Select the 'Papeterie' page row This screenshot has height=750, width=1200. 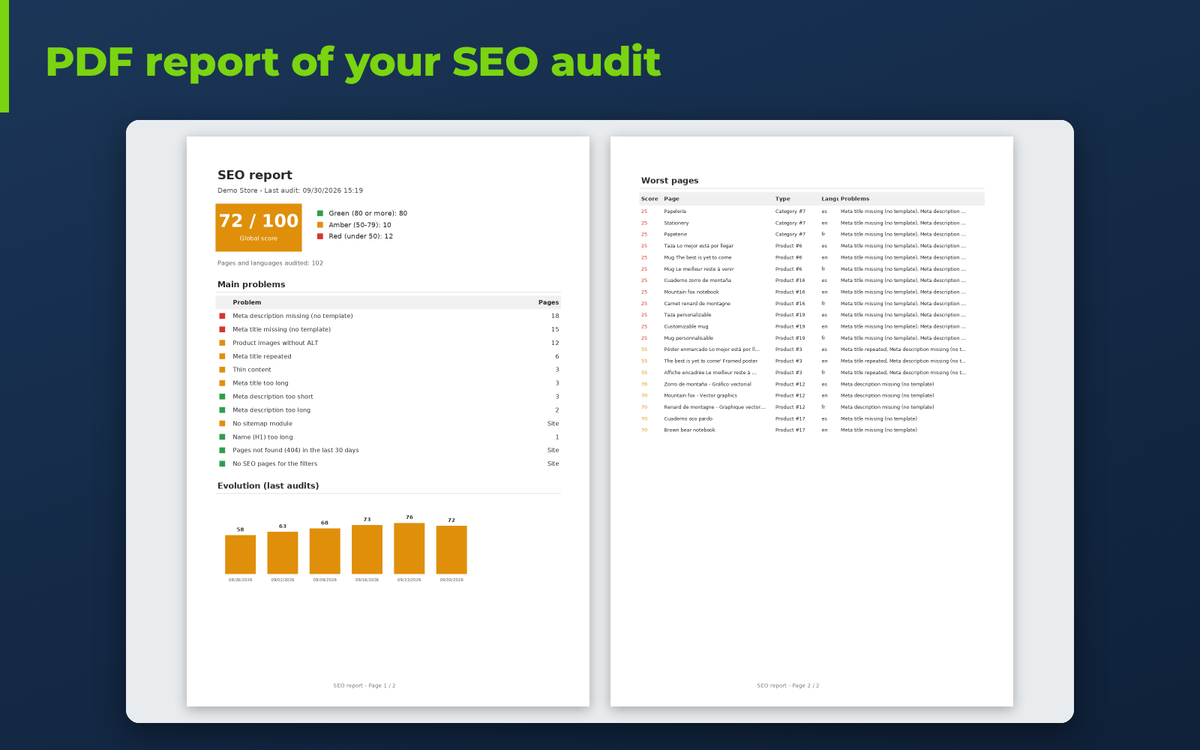[812, 234]
